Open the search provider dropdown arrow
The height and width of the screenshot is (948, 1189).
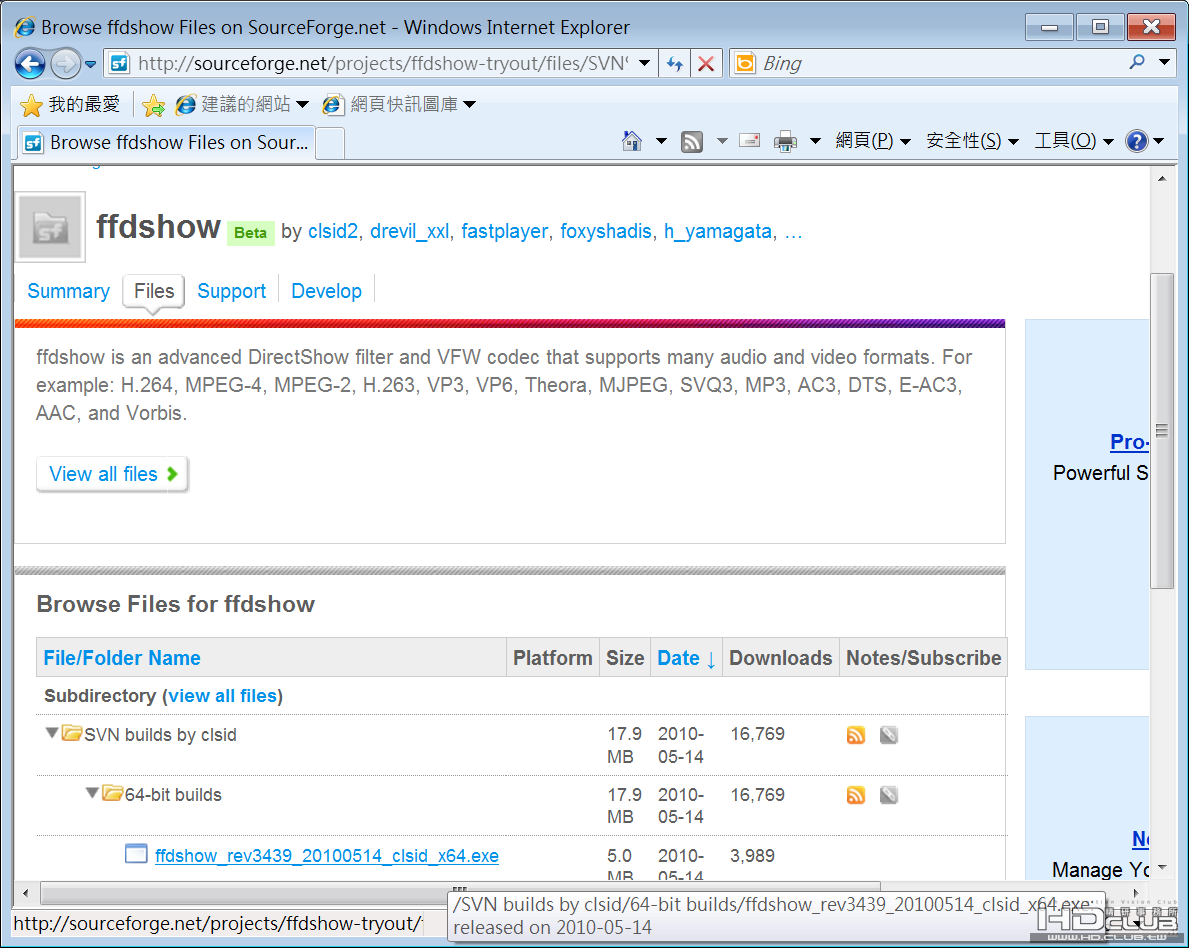(1164, 62)
